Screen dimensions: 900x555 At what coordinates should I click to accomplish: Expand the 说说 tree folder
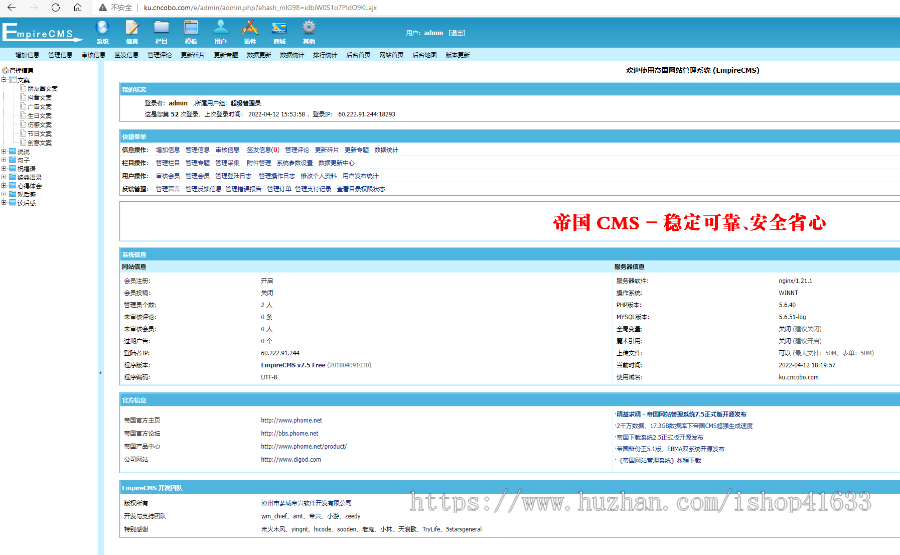tap(4, 152)
